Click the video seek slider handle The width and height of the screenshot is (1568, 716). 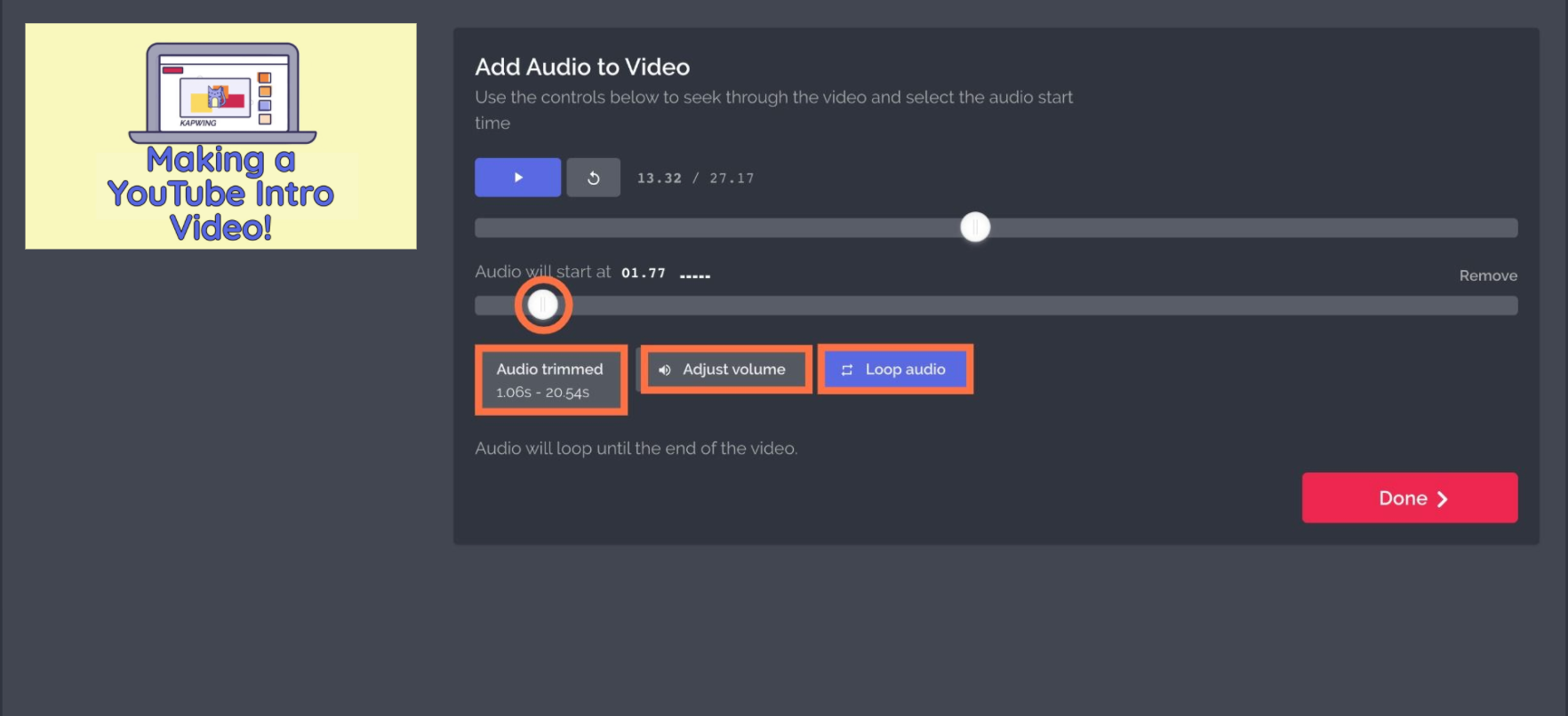coord(975,227)
